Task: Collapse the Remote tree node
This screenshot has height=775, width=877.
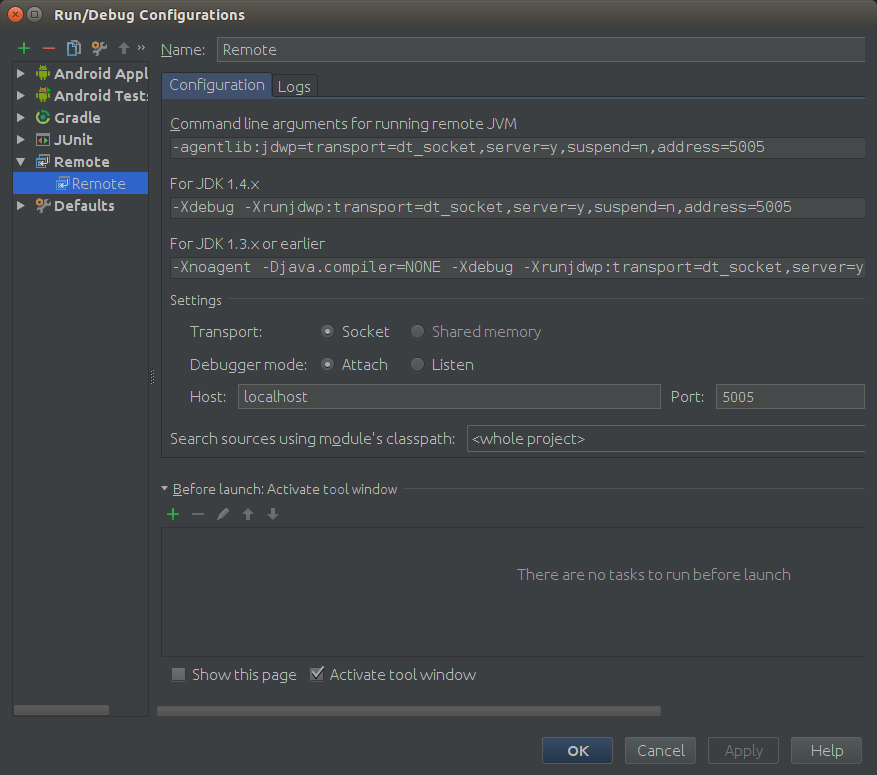Action: coord(21,161)
